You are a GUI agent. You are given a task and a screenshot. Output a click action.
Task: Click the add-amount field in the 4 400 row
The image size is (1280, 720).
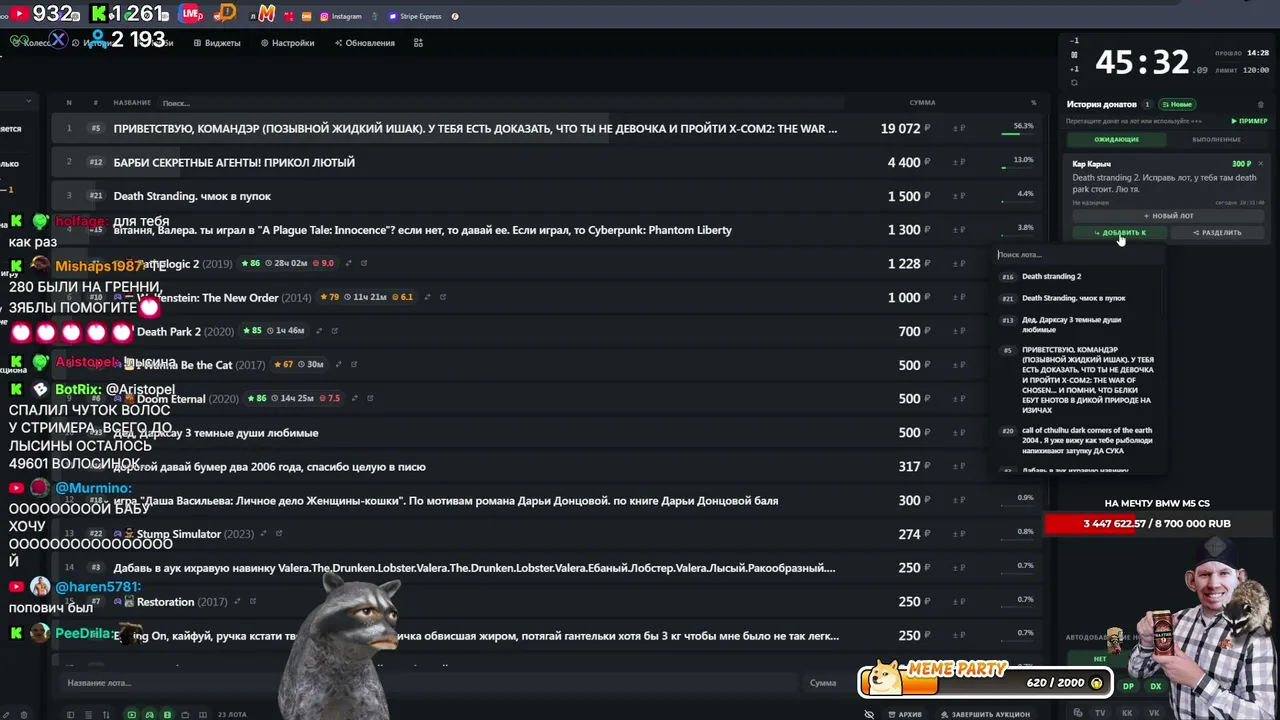960,162
